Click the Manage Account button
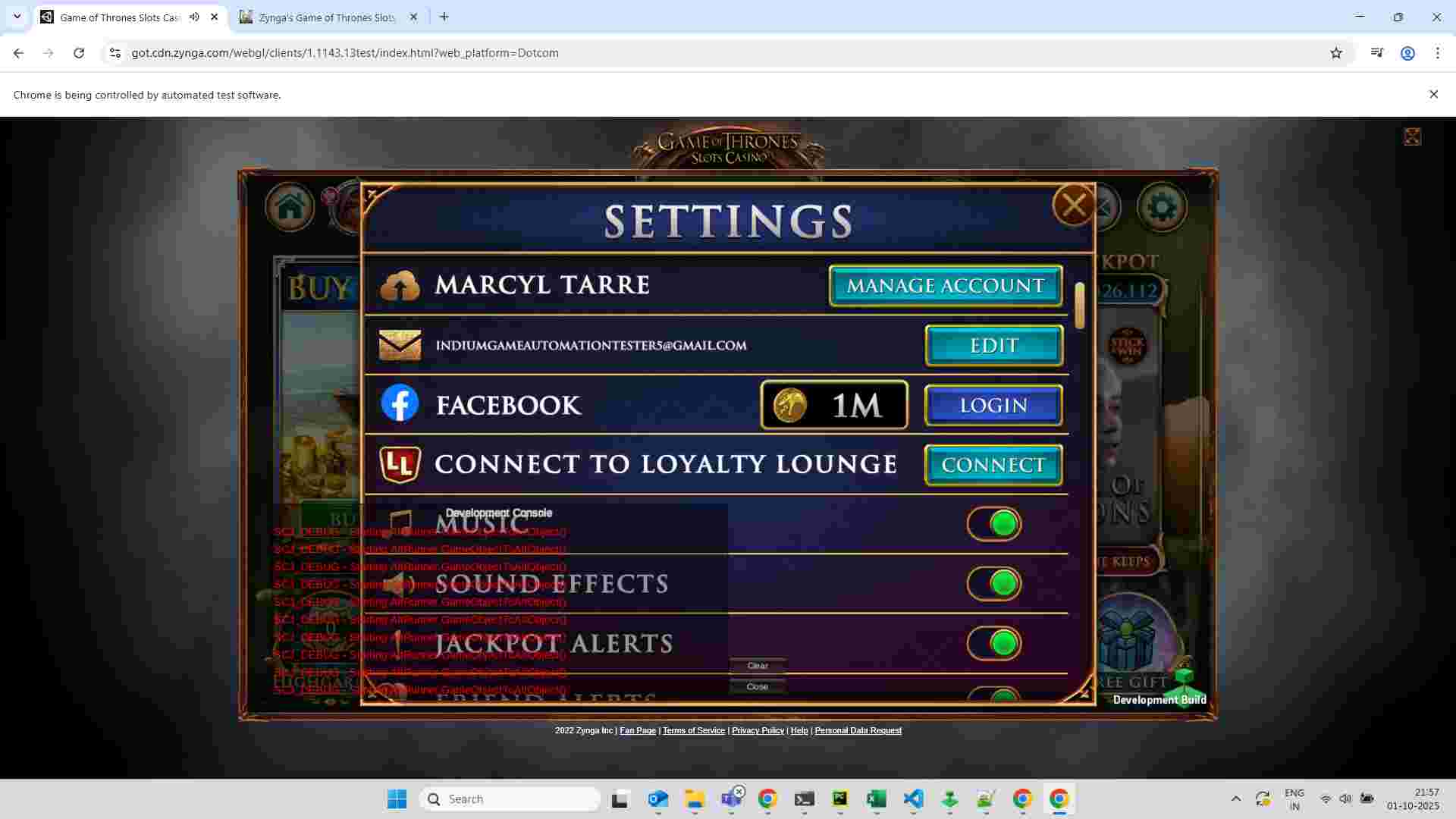Screen dimensions: 1456x819 [x=945, y=286]
